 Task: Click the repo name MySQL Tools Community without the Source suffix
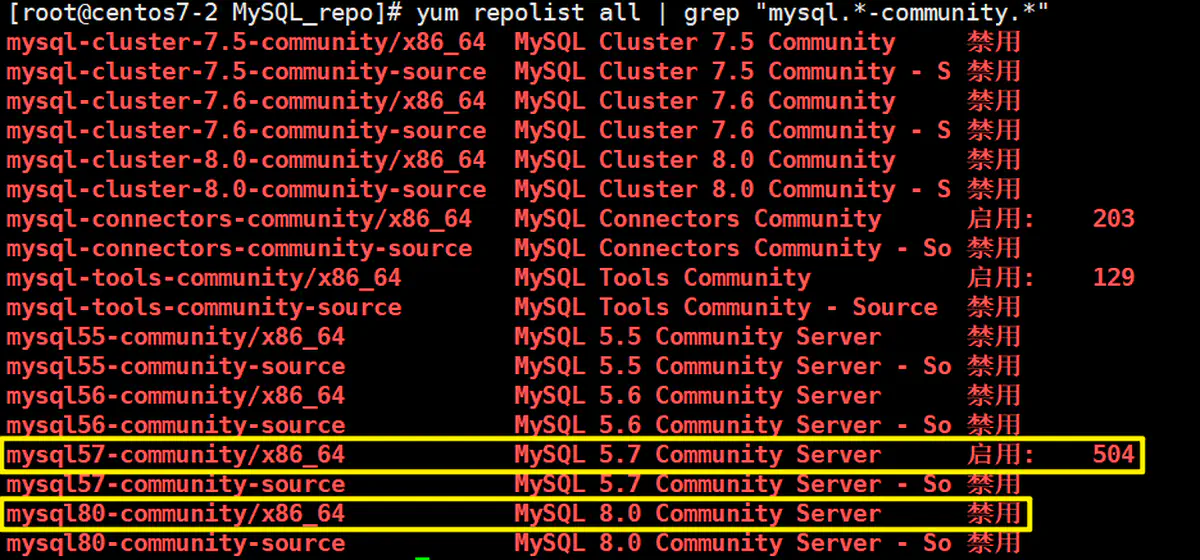pos(663,278)
